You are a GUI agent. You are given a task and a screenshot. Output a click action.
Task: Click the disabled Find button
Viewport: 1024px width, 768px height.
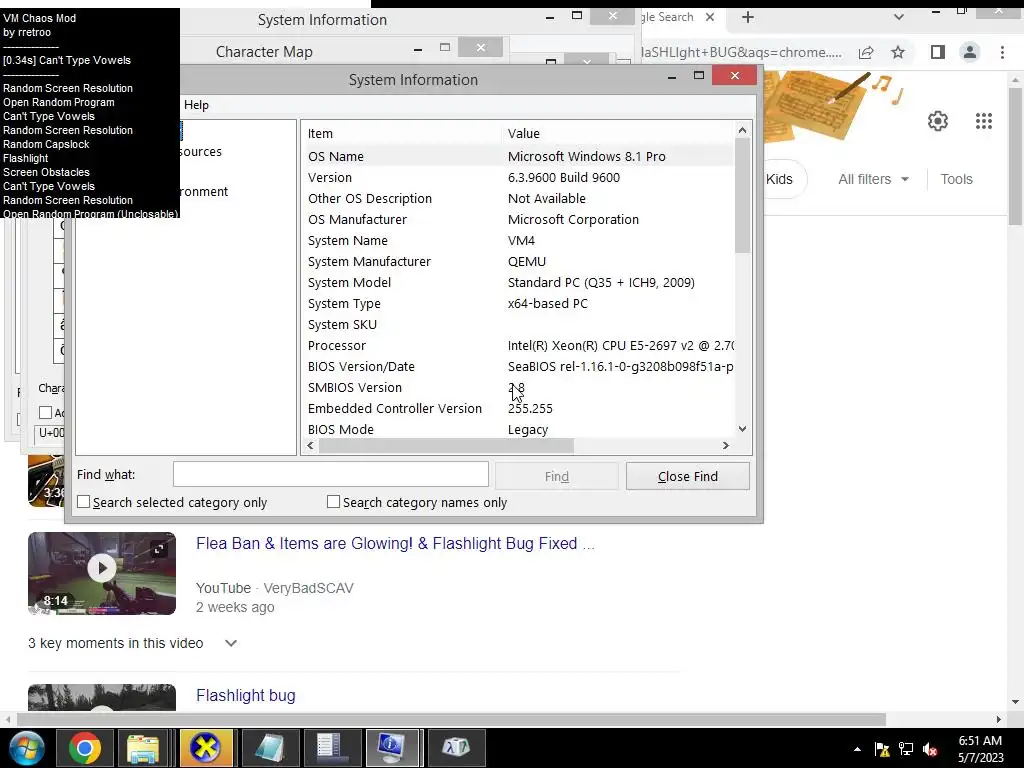(x=556, y=476)
